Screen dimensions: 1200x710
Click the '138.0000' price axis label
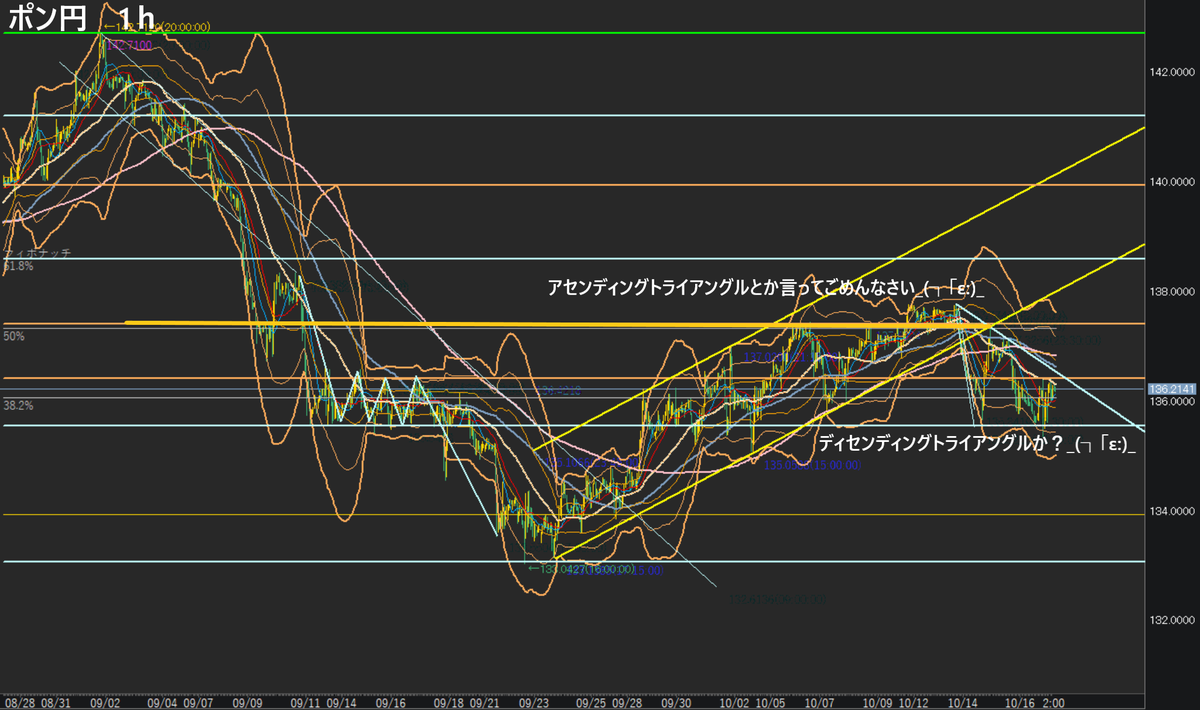[x=1173, y=292]
